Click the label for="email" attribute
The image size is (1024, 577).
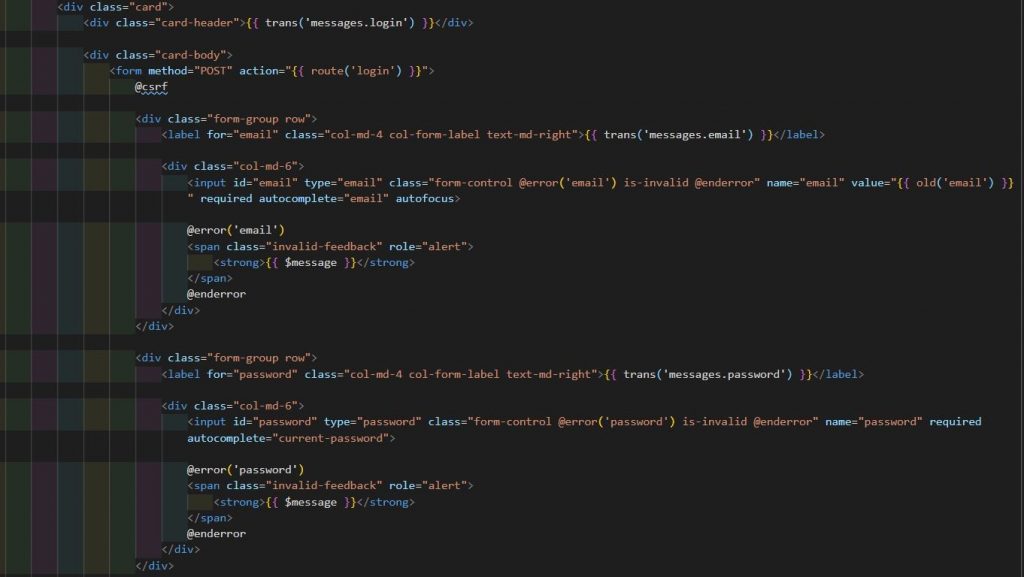tap(242, 134)
